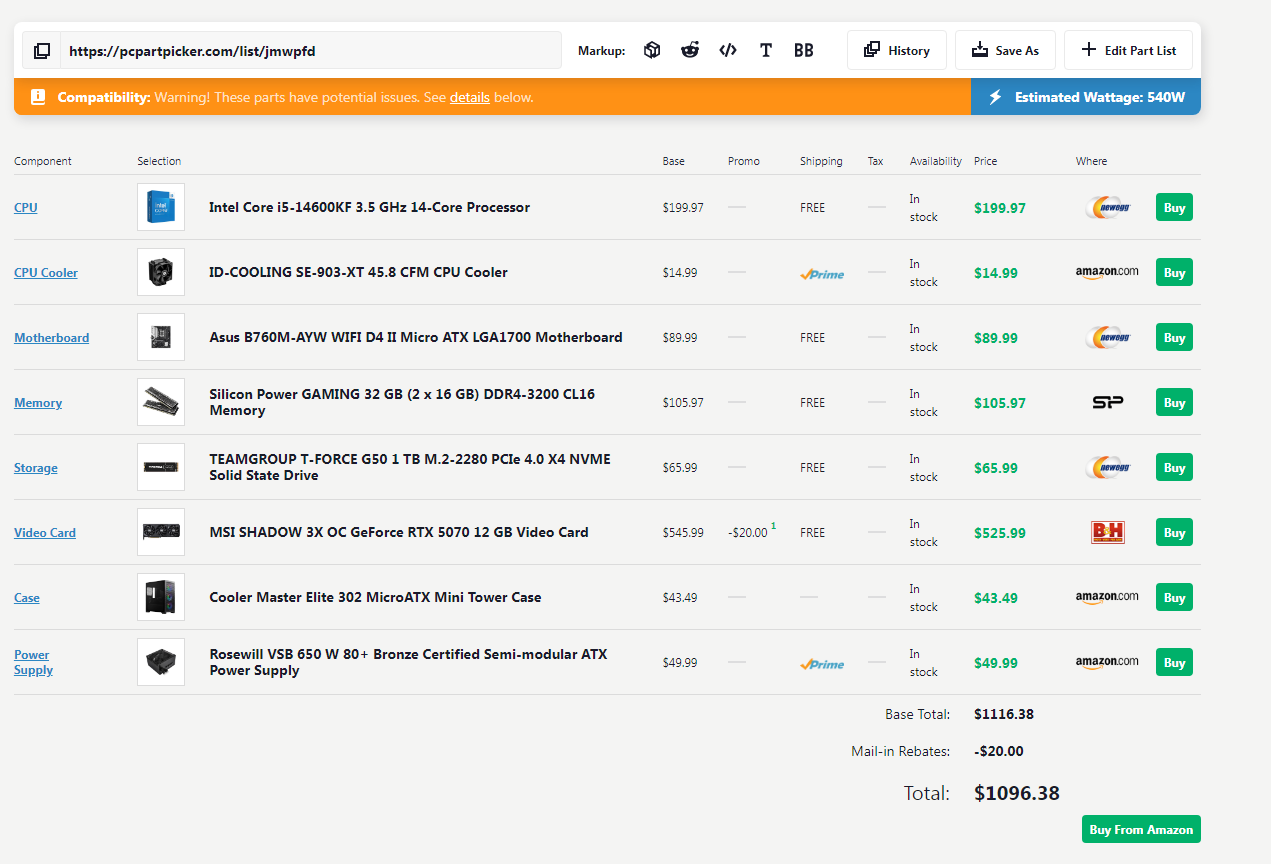Click Prime shipping icon in Power Supply row
Screen dimensions: 1271x864
click(822, 664)
